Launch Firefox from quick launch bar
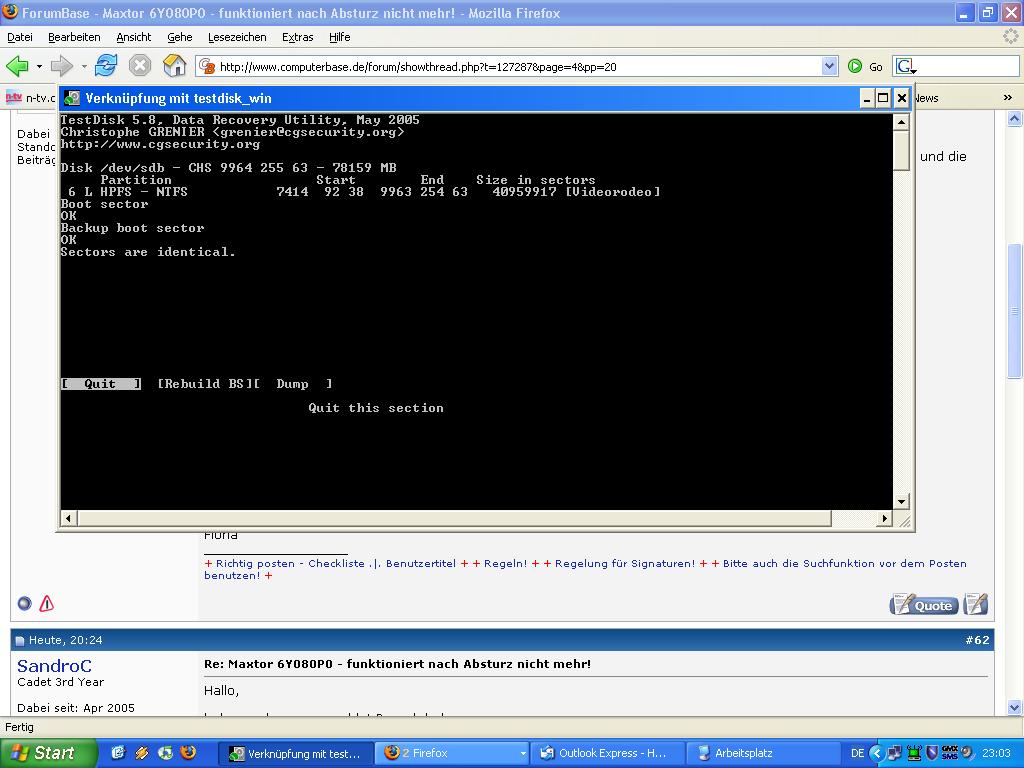This screenshot has width=1024, height=768. click(187, 753)
